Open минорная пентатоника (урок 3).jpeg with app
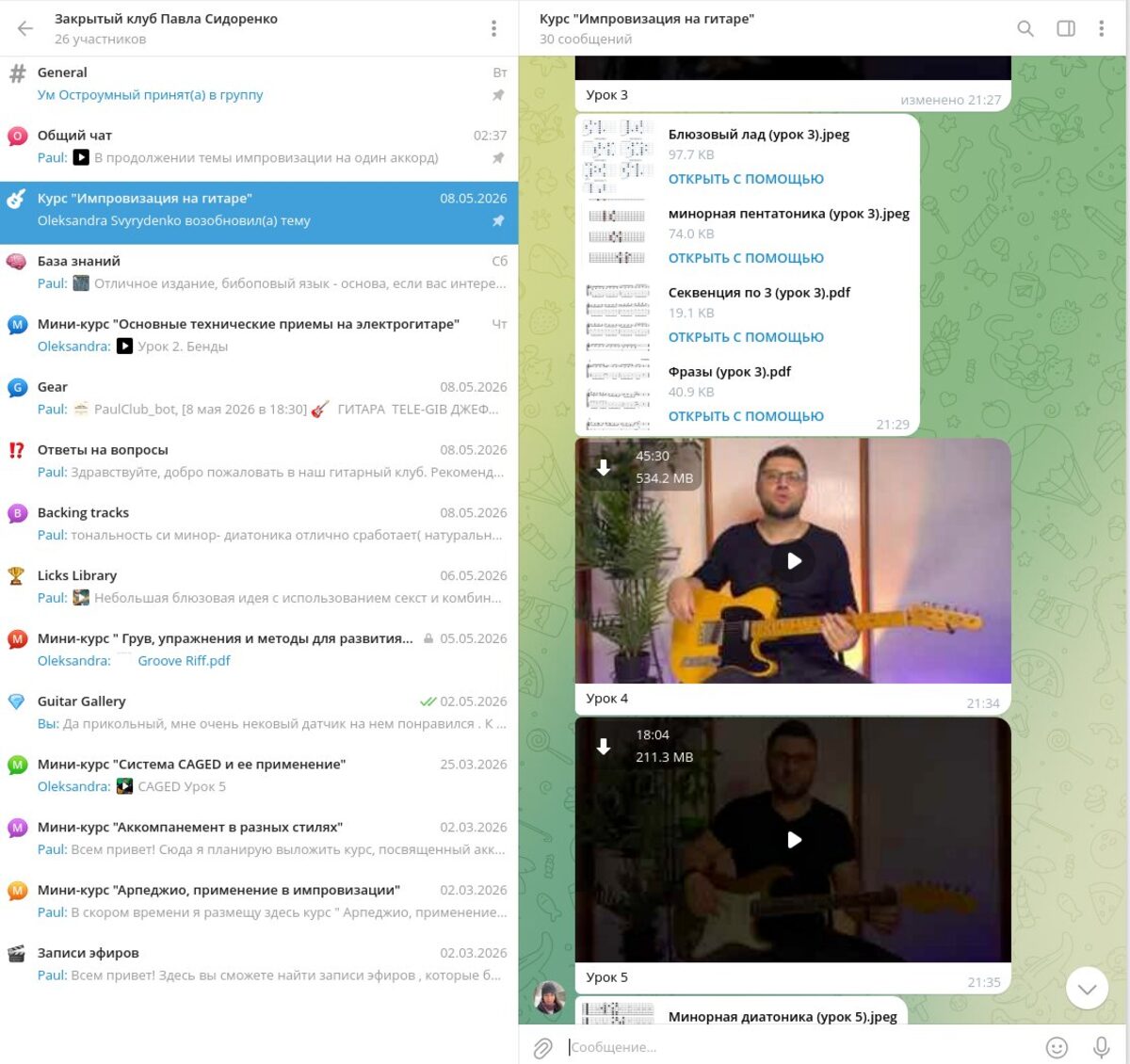This screenshot has width=1130, height=1064. click(x=746, y=258)
